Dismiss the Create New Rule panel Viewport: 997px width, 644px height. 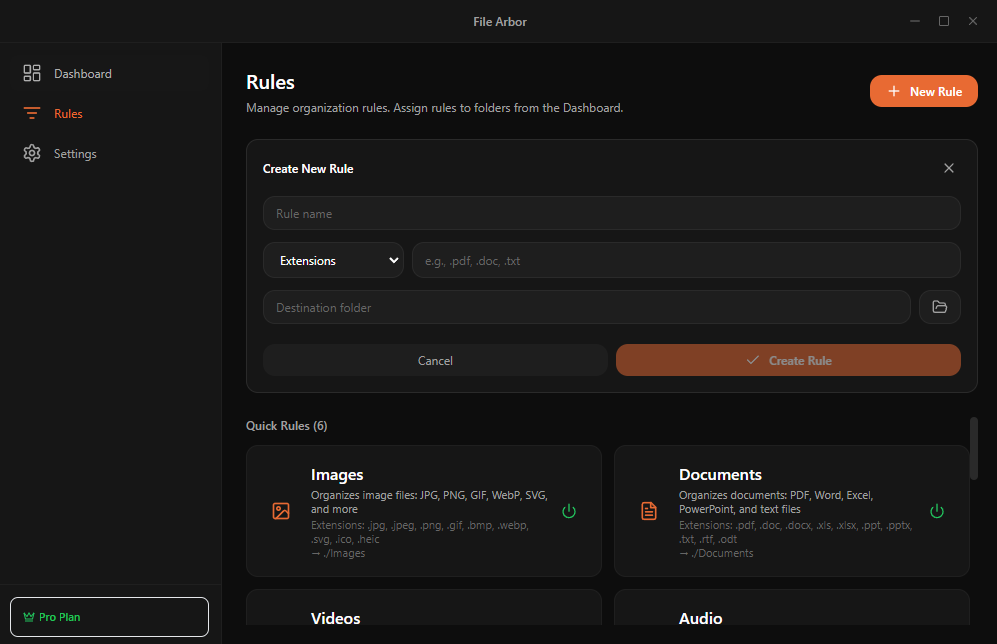click(948, 168)
